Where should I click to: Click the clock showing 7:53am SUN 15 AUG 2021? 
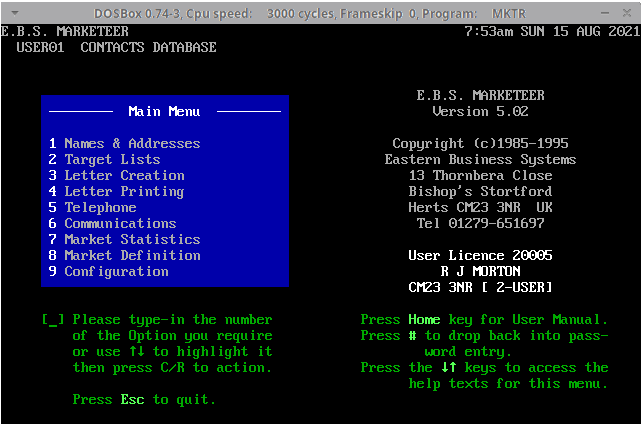(552, 31)
